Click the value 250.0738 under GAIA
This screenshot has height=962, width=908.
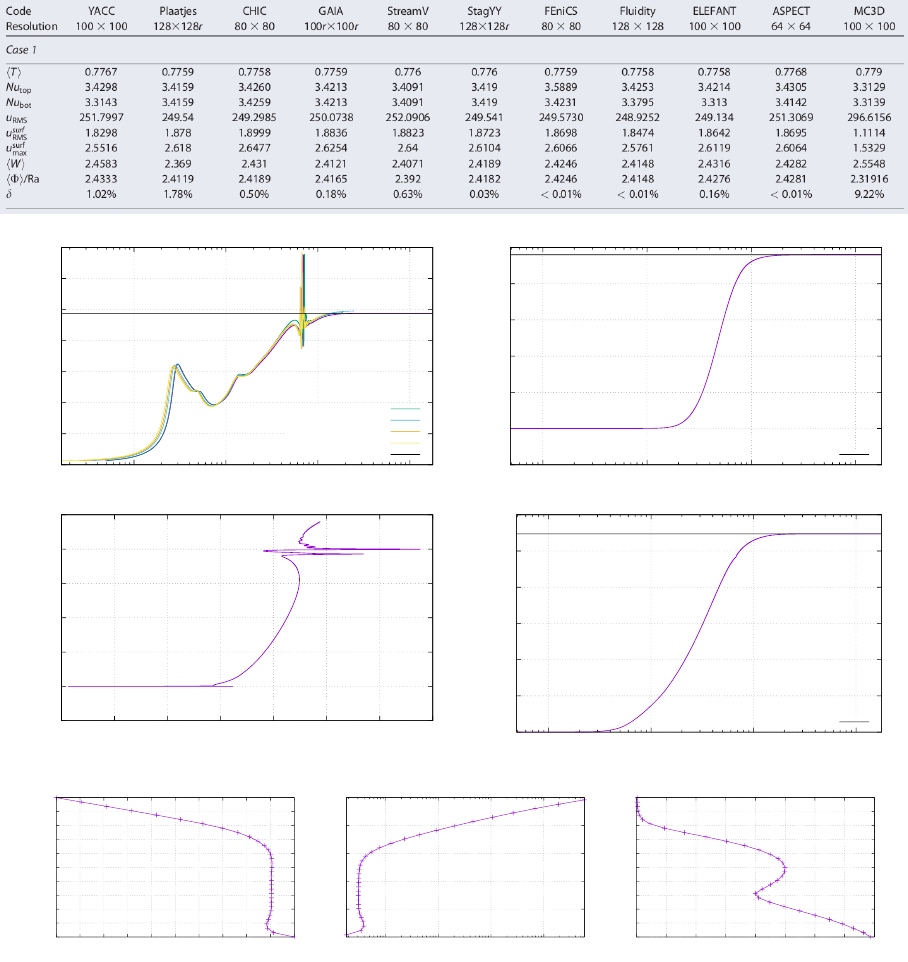pyautogui.click(x=331, y=117)
